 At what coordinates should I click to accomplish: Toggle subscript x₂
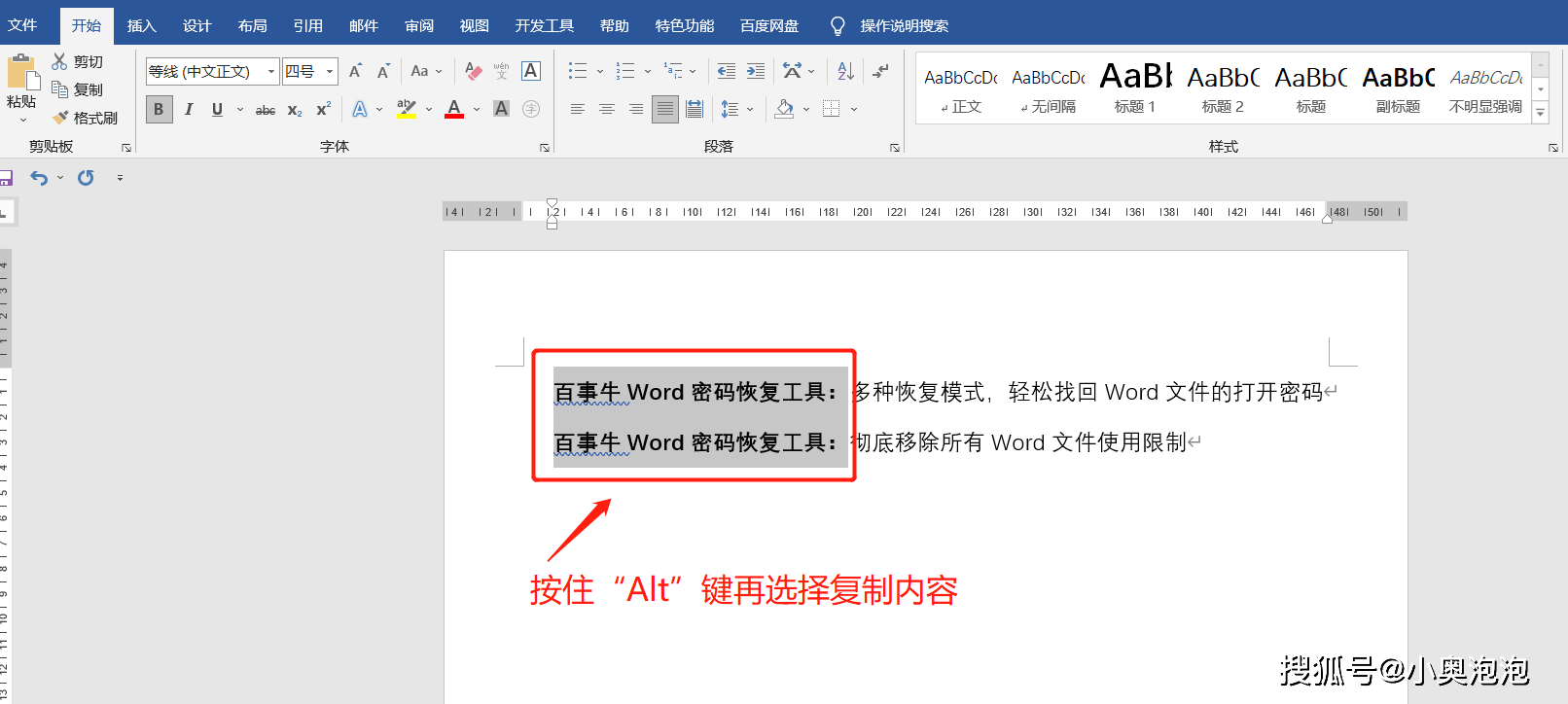[x=295, y=110]
